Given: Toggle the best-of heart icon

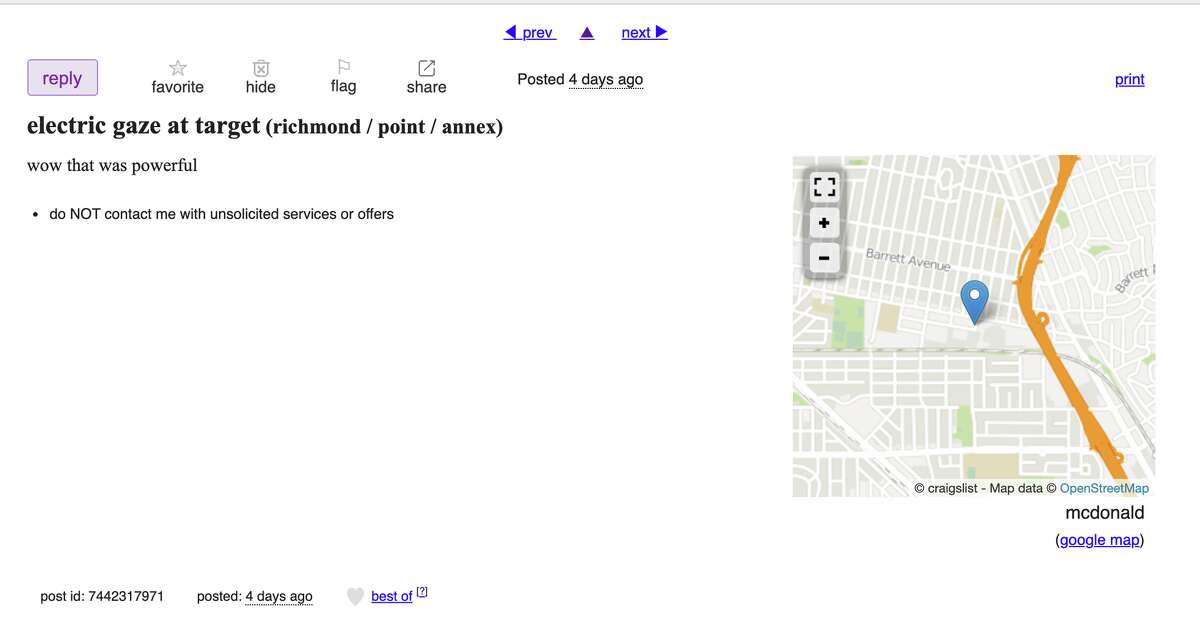Looking at the screenshot, I should [x=355, y=597].
